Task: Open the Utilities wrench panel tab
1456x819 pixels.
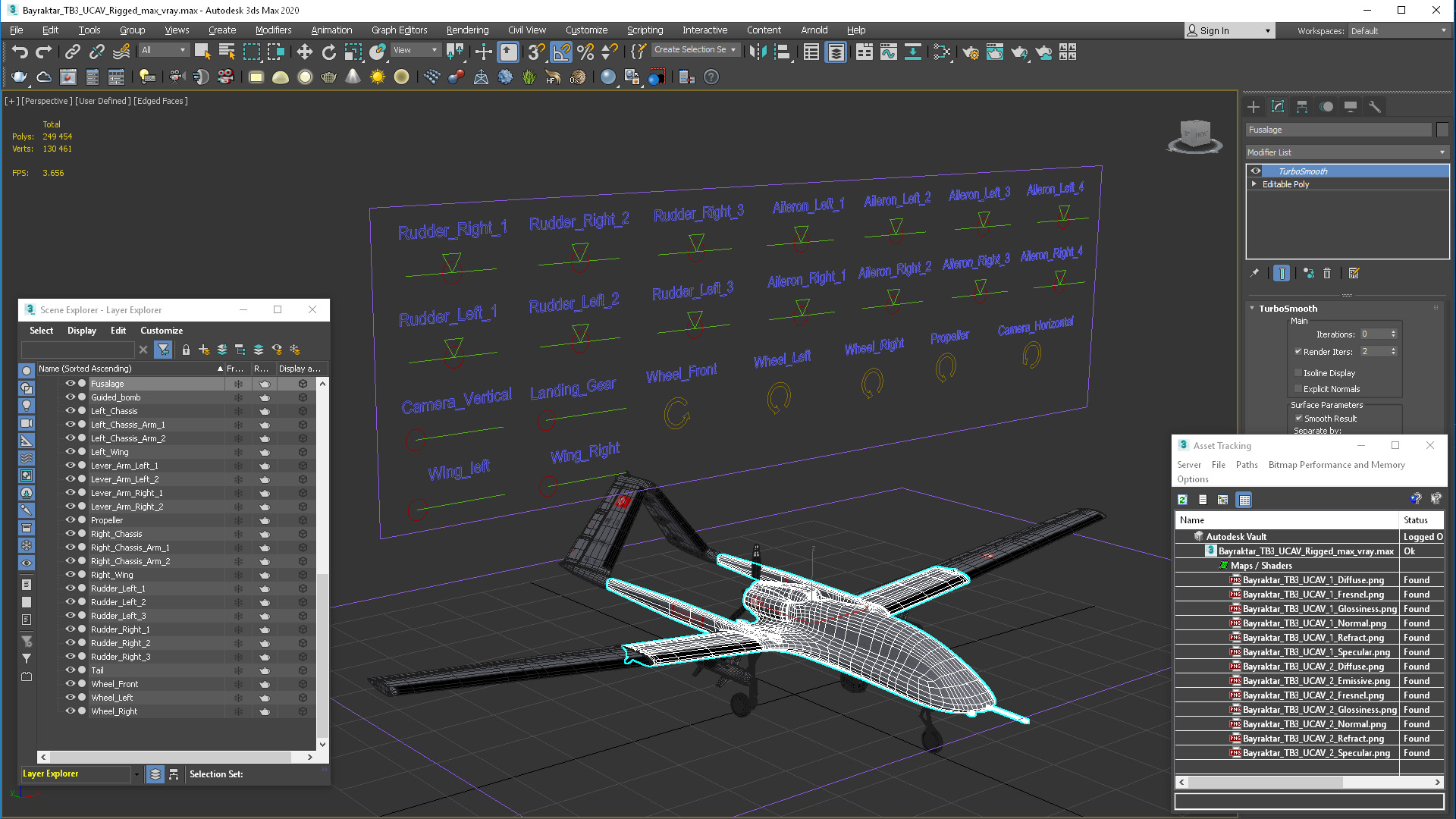Action: coord(1375,107)
